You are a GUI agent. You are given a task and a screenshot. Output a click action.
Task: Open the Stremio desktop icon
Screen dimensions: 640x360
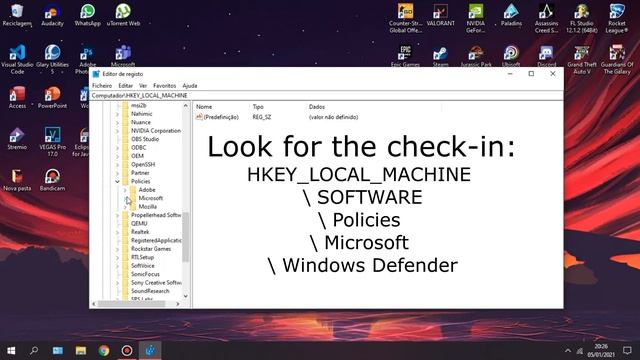17,138
